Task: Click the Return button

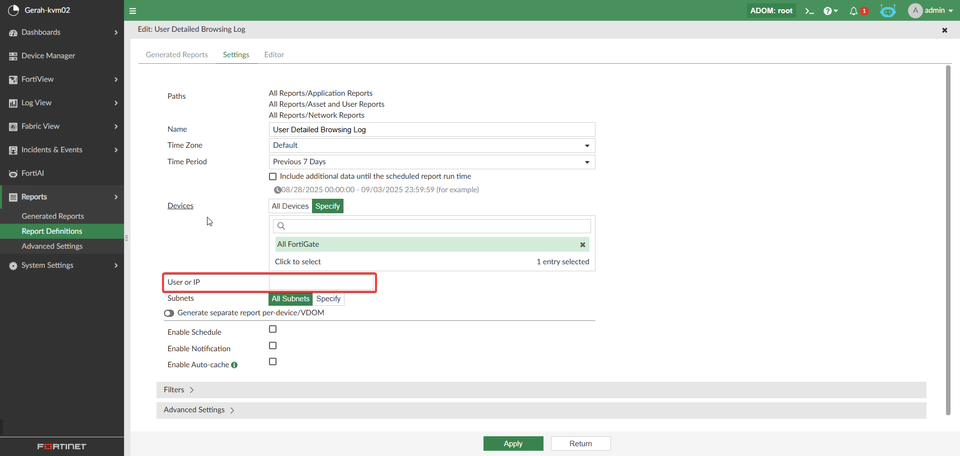Action: click(580, 444)
